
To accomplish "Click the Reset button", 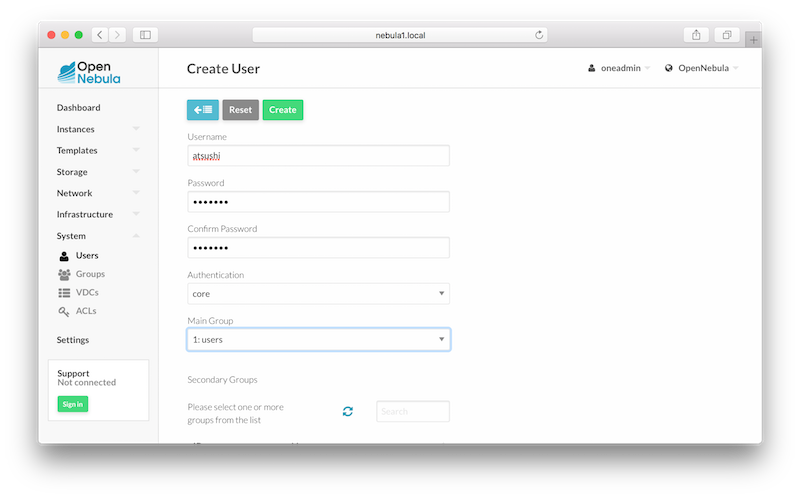I will (240, 110).
